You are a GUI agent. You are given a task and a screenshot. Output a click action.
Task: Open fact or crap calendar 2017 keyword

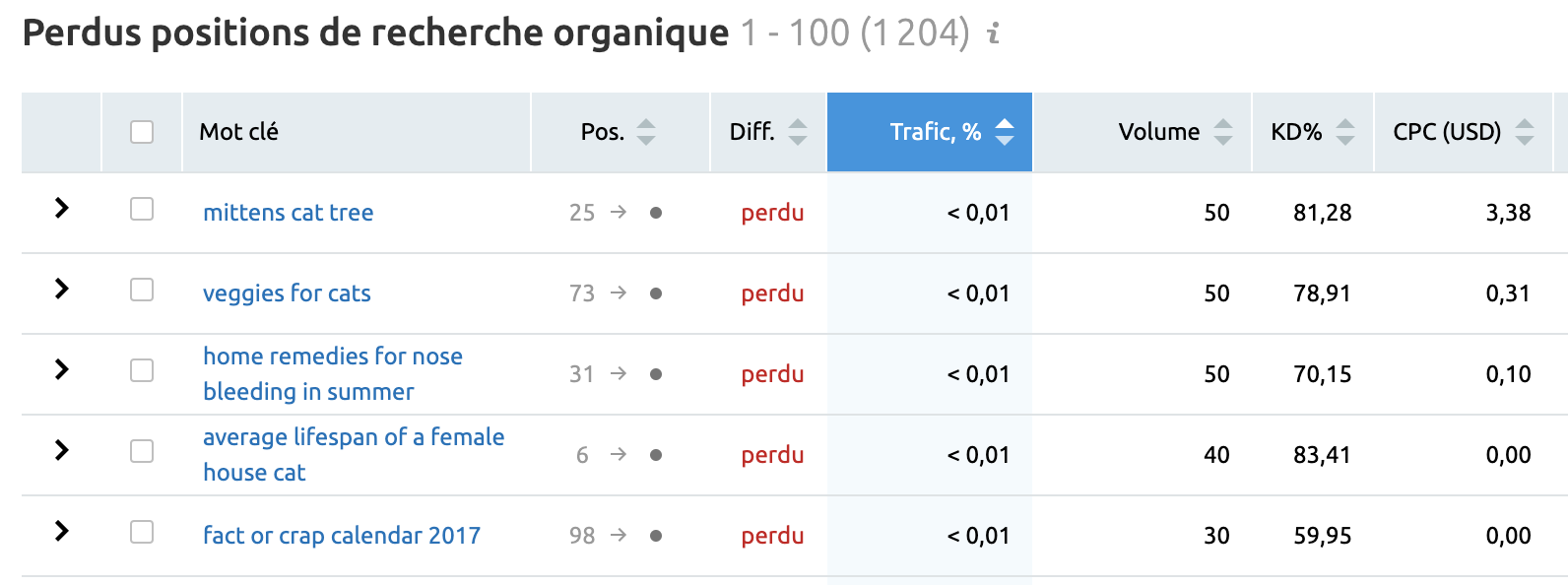[x=341, y=535]
